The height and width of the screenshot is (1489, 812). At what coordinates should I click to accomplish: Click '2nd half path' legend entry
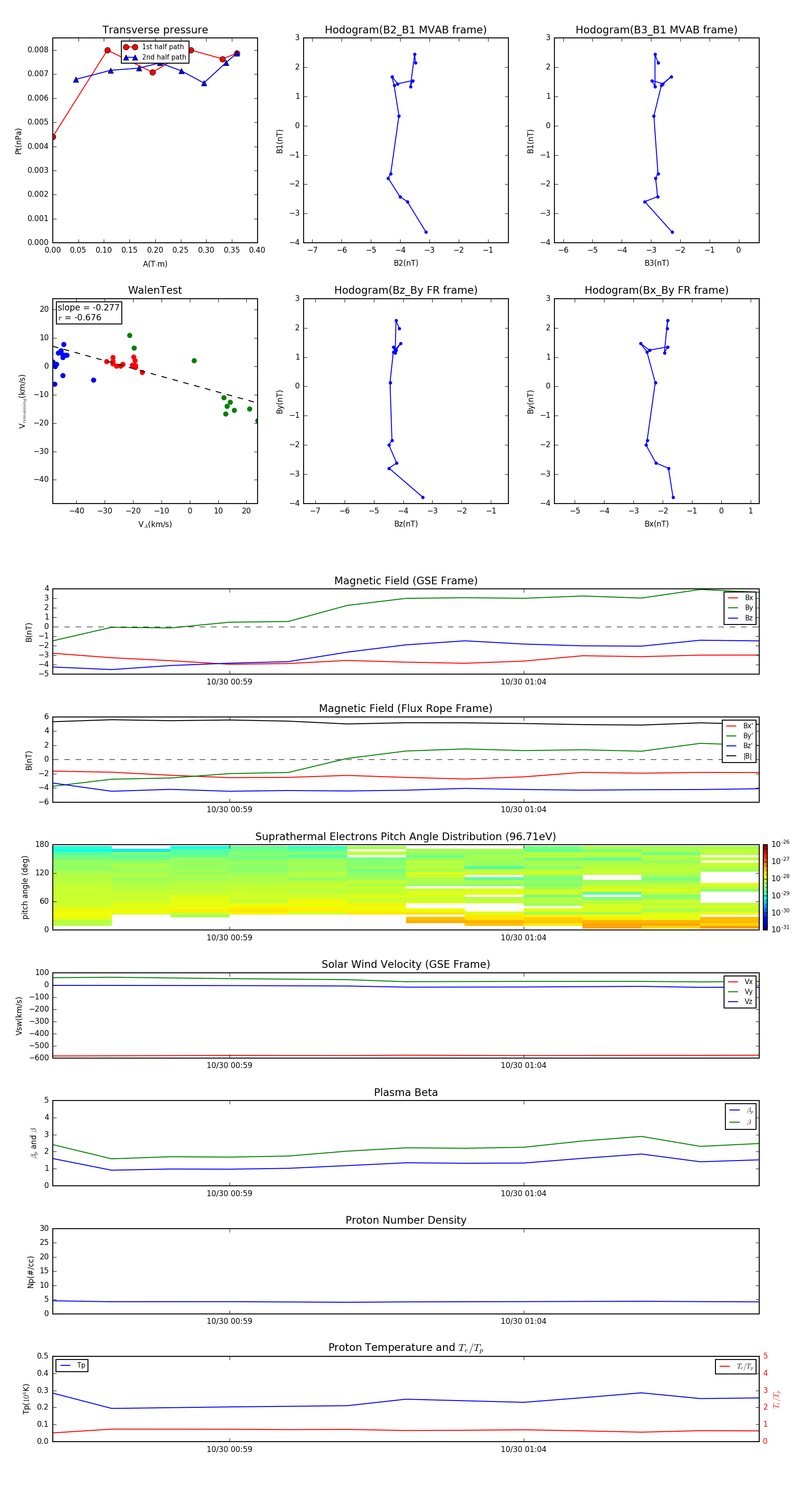tap(155, 57)
